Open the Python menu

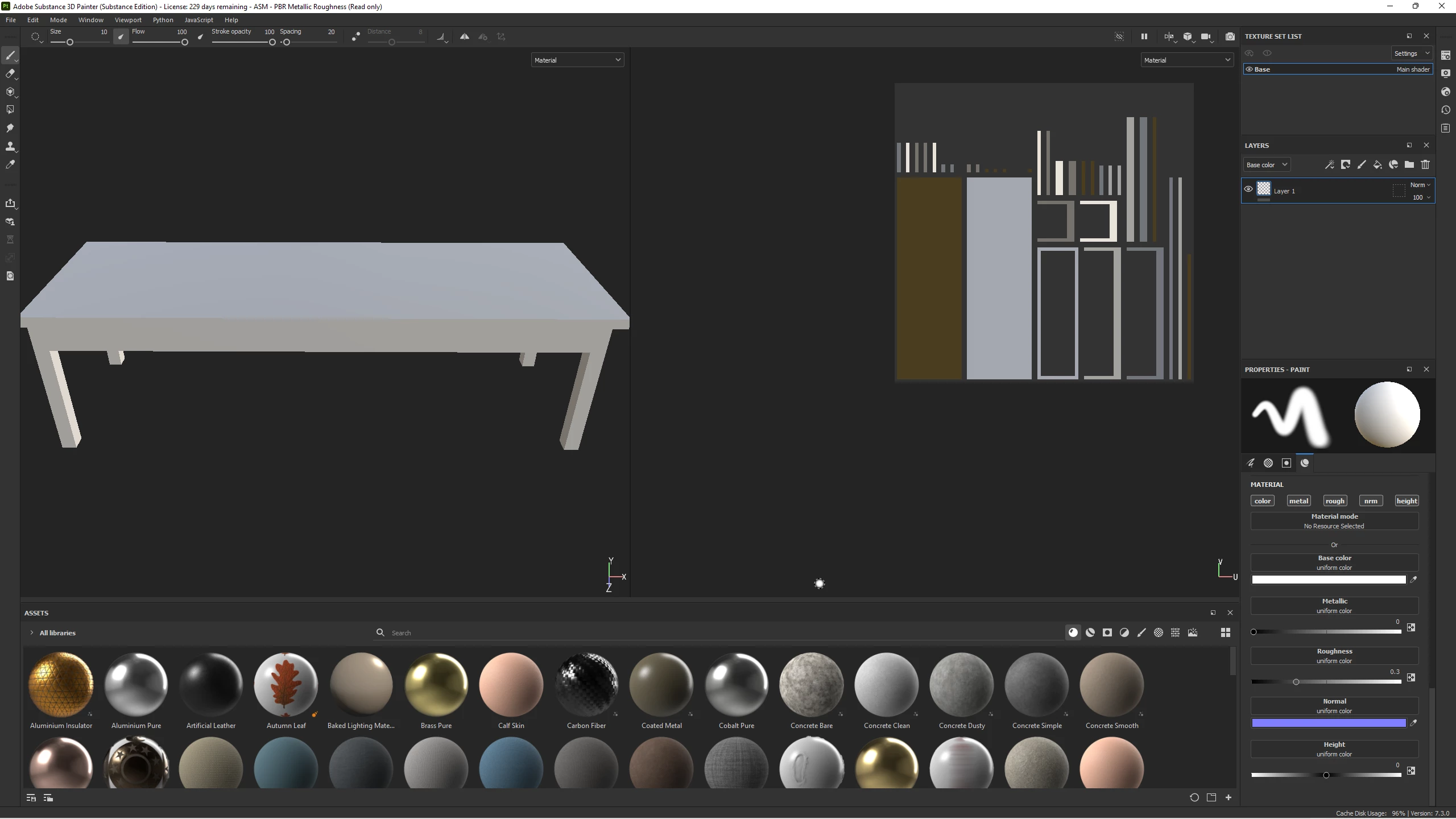[x=163, y=20]
